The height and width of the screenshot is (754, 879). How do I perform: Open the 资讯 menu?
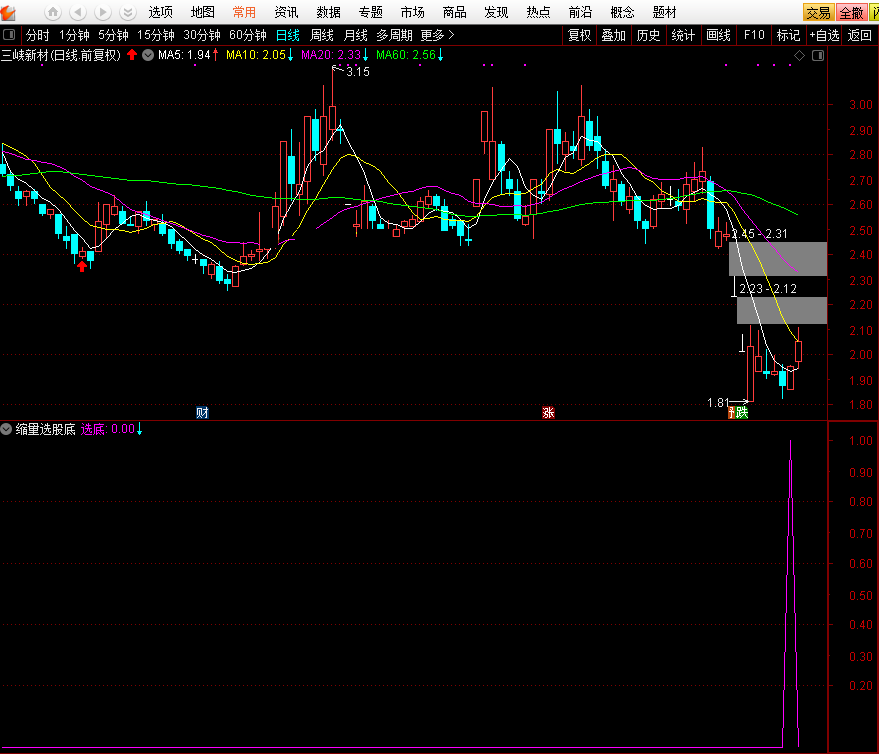(286, 12)
